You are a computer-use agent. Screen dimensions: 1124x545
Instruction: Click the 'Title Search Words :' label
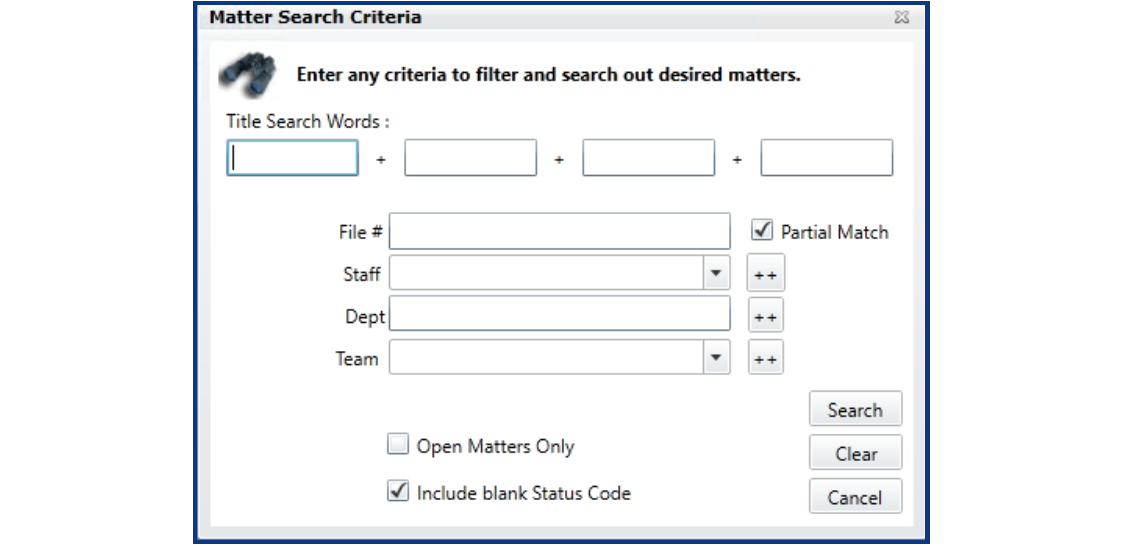[308, 121]
